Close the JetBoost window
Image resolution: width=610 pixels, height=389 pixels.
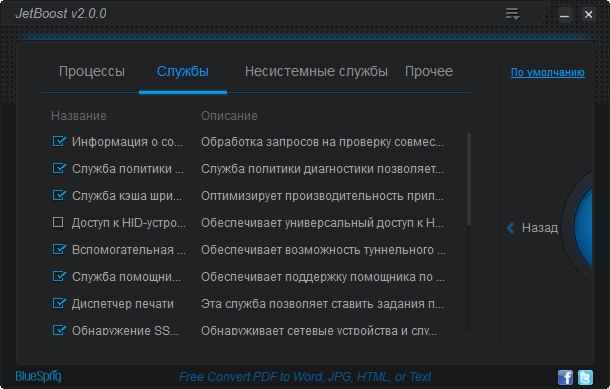coord(588,15)
